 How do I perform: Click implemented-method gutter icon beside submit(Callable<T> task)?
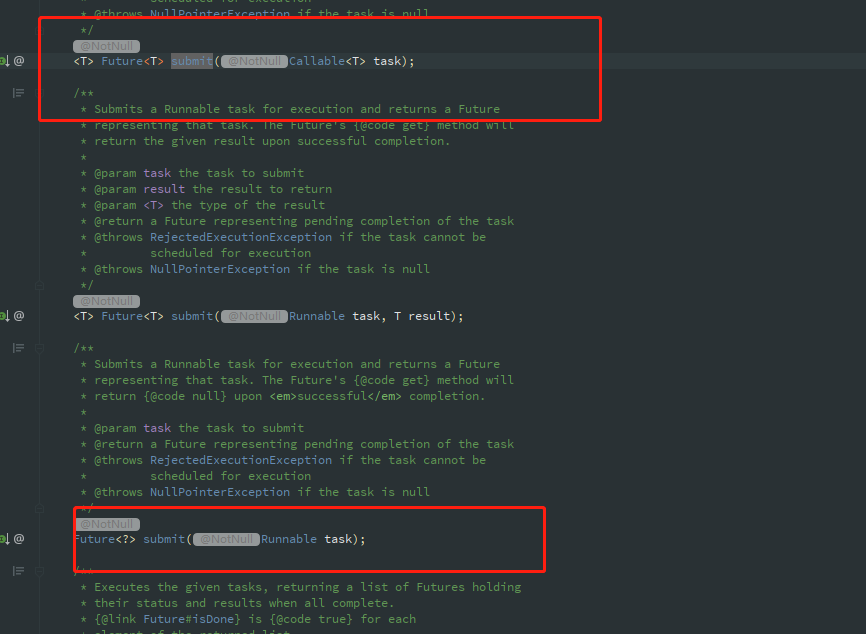pos(4,61)
